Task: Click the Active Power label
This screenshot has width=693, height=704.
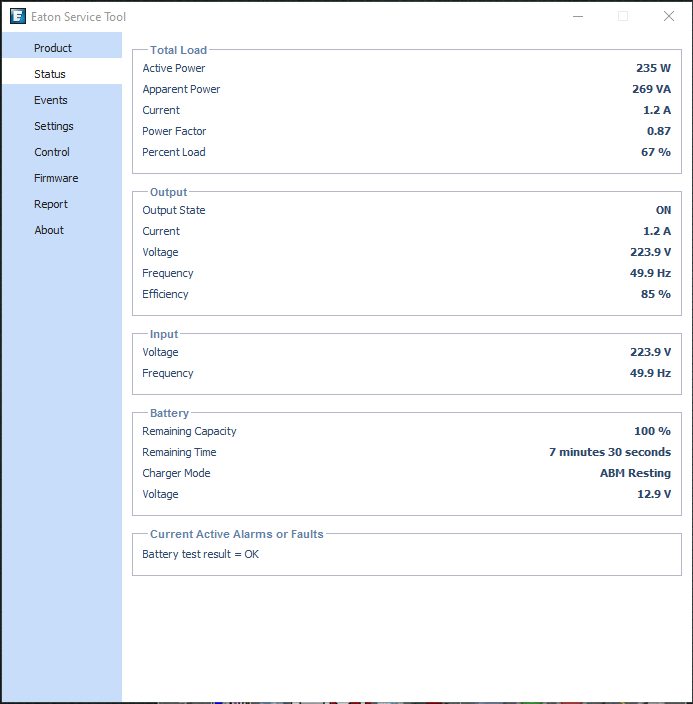Action: [x=173, y=68]
